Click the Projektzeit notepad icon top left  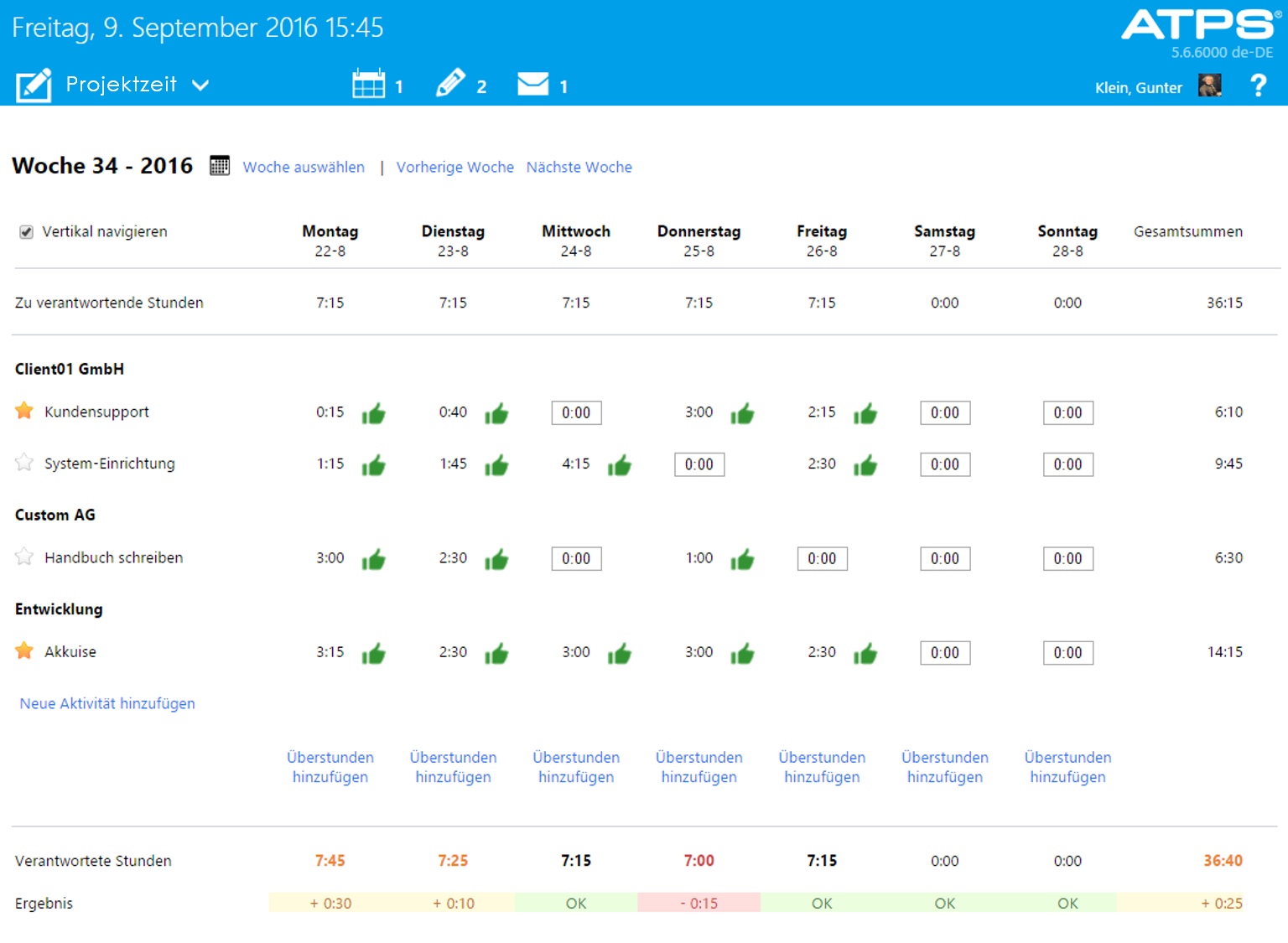click(34, 84)
